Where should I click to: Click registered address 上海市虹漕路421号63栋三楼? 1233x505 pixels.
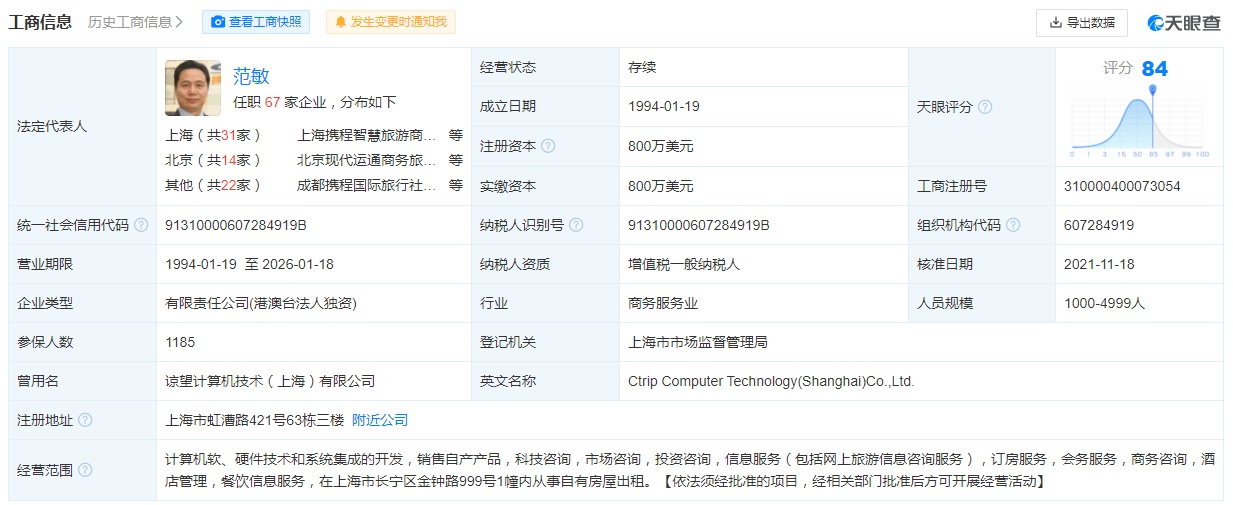click(x=254, y=420)
